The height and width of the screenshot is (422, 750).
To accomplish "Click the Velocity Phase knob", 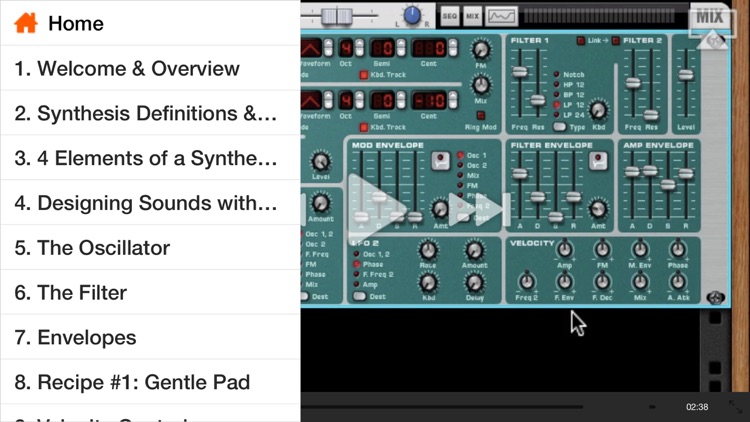I will tap(678, 249).
